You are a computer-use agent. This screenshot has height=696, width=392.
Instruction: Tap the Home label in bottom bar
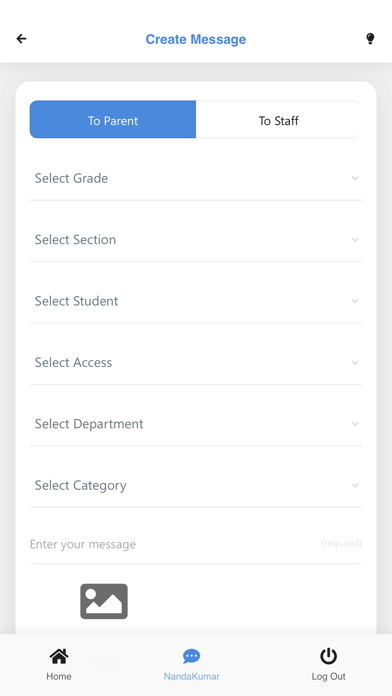tap(59, 676)
